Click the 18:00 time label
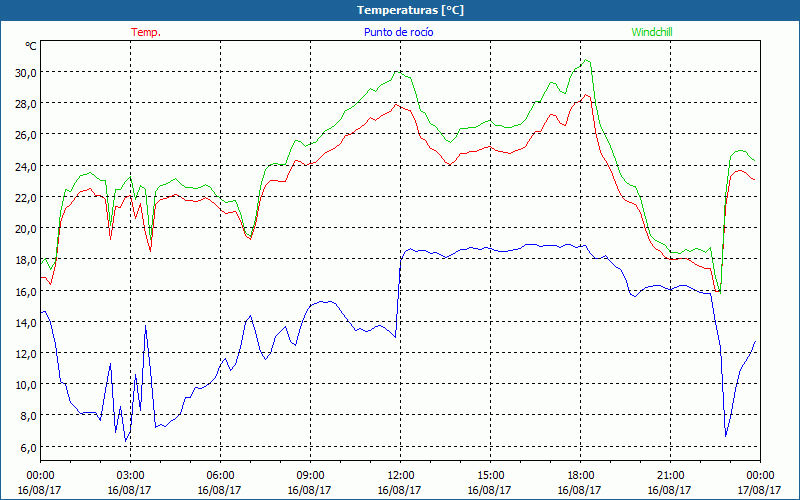This screenshot has height=500, width=800. pos(581,475)
